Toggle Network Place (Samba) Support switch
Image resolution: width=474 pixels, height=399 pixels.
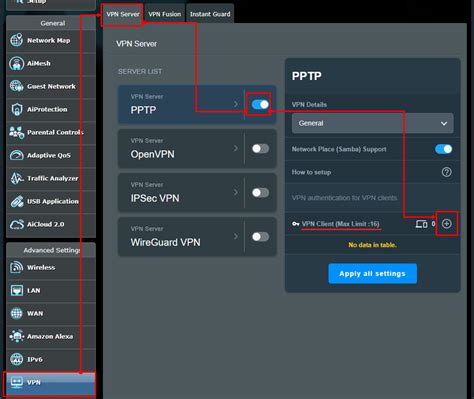pos(443,149)
